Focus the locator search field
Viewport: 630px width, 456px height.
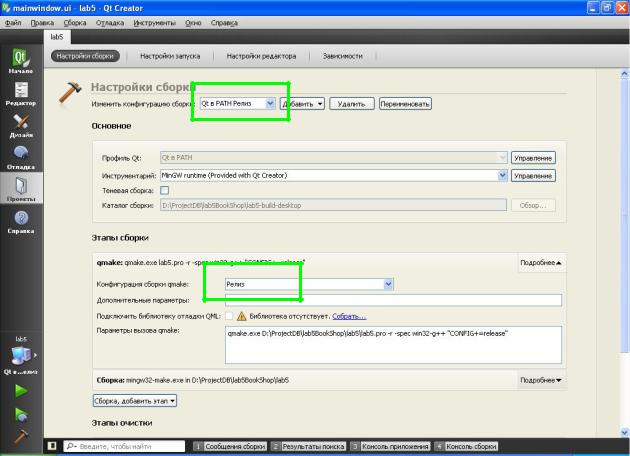[x=124, y=446]
